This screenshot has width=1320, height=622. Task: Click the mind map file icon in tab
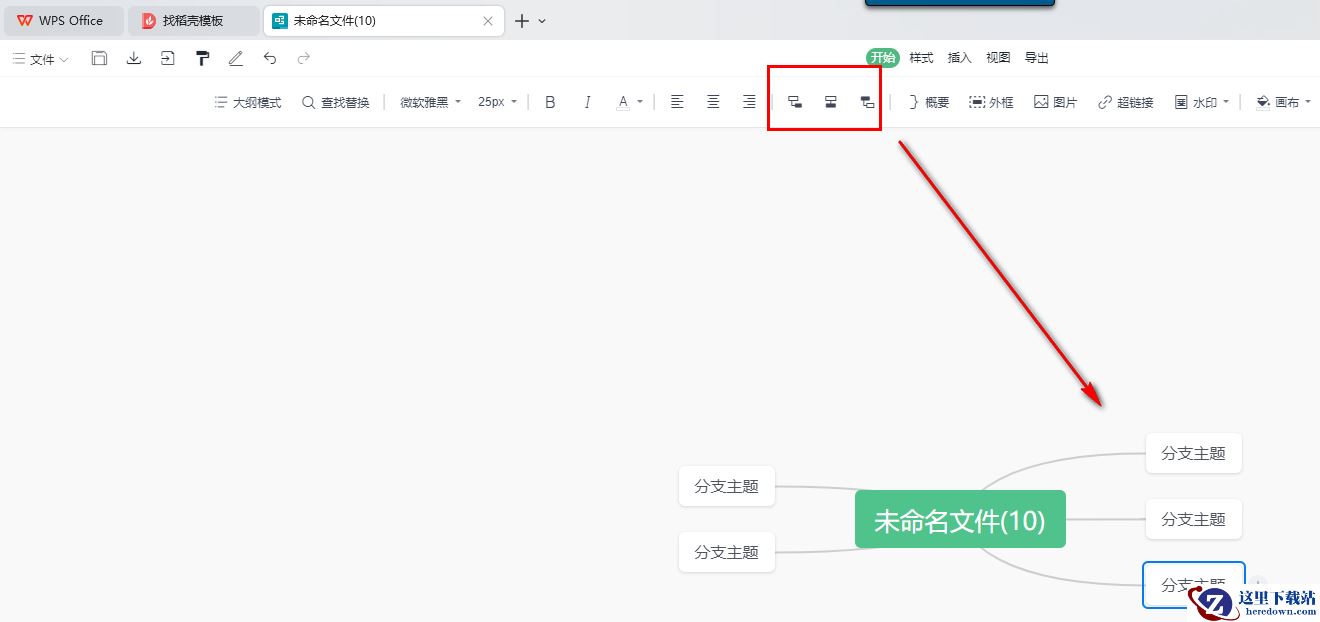[279, 20]
